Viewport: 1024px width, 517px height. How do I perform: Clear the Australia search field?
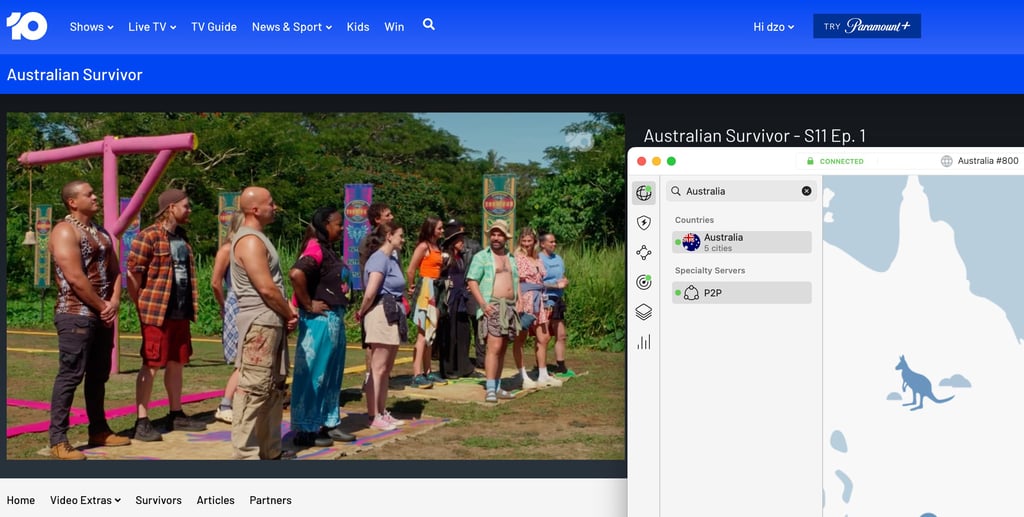point(807,191)
